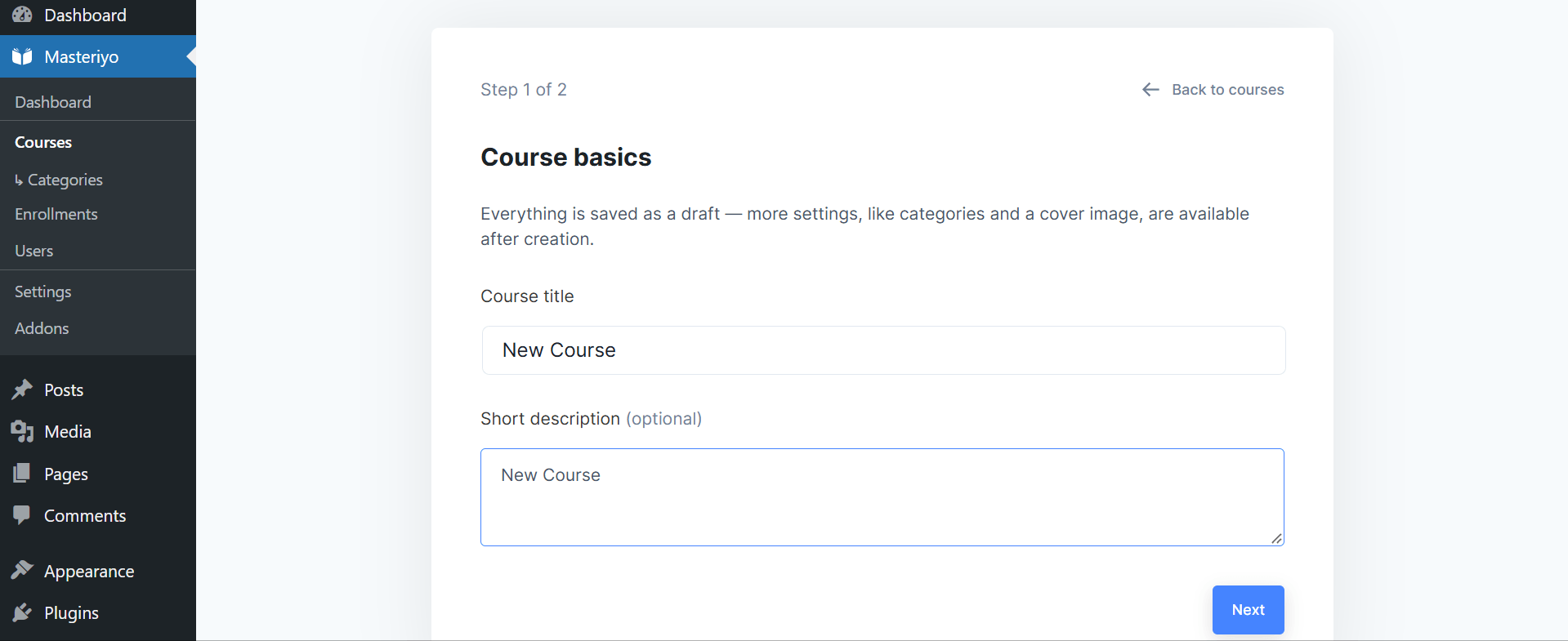Click the WordPress Dashboard gauge icon

pyautogui.click(x=22, y=15)
